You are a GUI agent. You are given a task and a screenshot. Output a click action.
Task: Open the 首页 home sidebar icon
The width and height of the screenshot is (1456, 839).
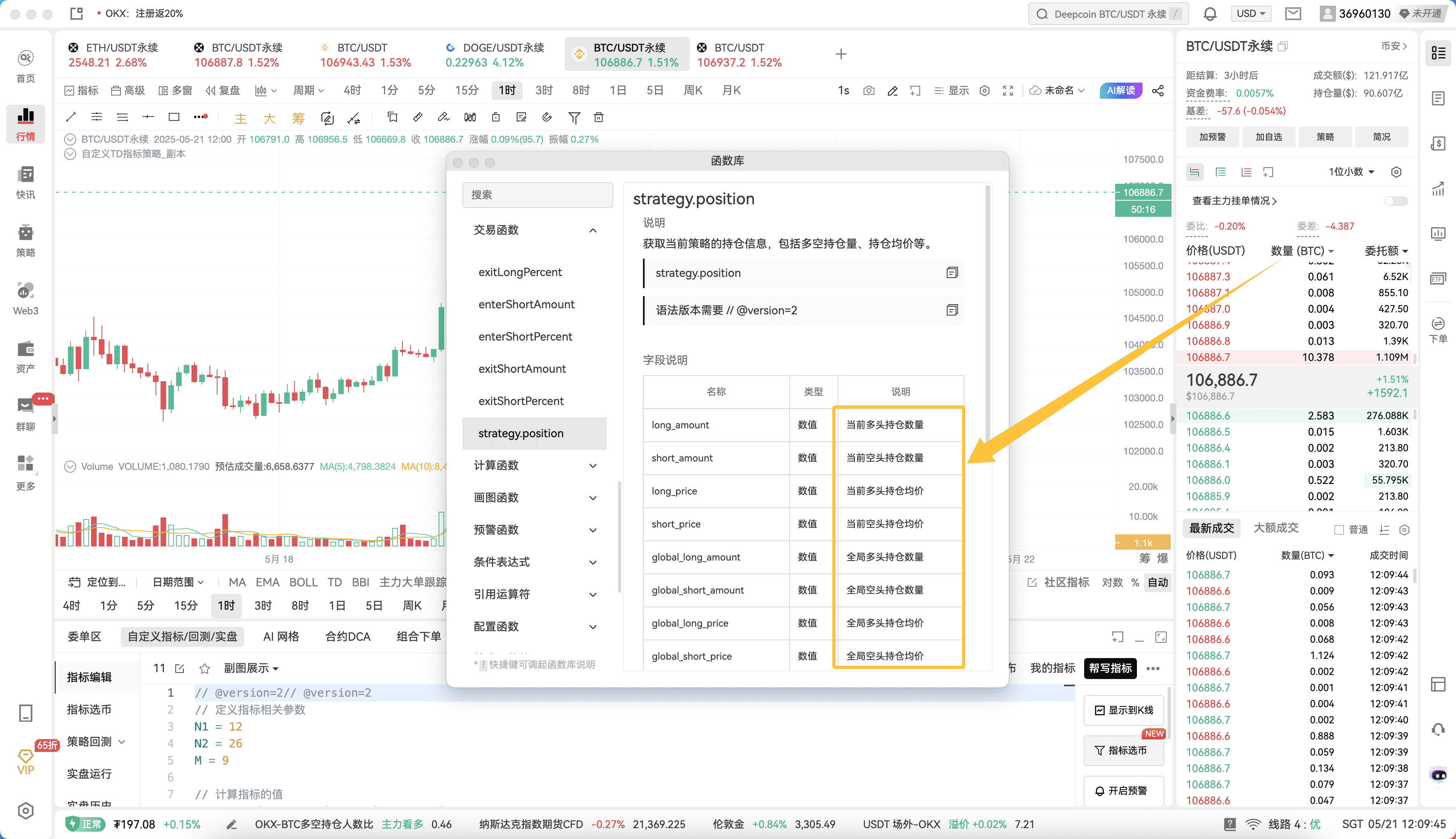click(25, 58)
